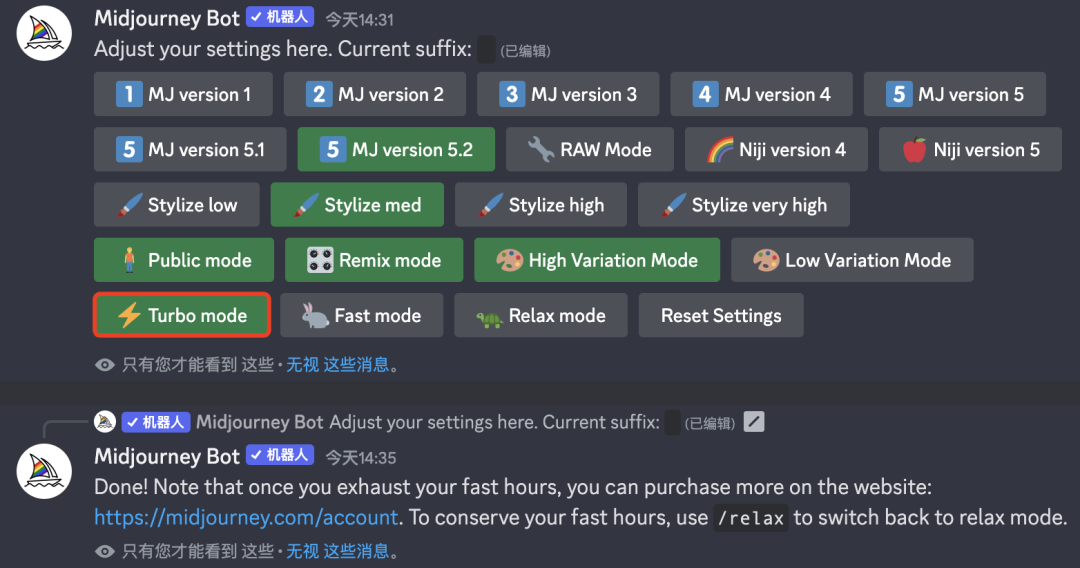
Task: Switch to MJ version 5
Action: pos(955,94)
